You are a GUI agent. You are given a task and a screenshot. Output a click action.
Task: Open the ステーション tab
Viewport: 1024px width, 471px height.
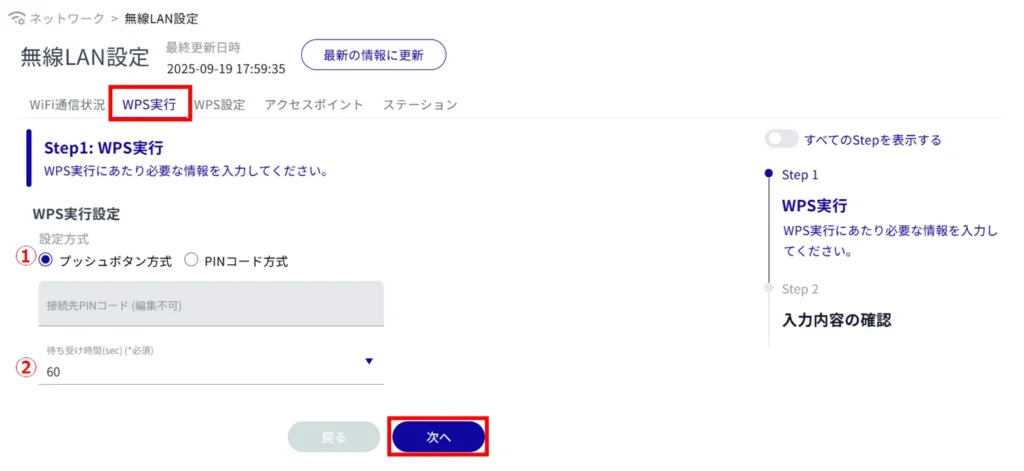(x=420, y=104)
